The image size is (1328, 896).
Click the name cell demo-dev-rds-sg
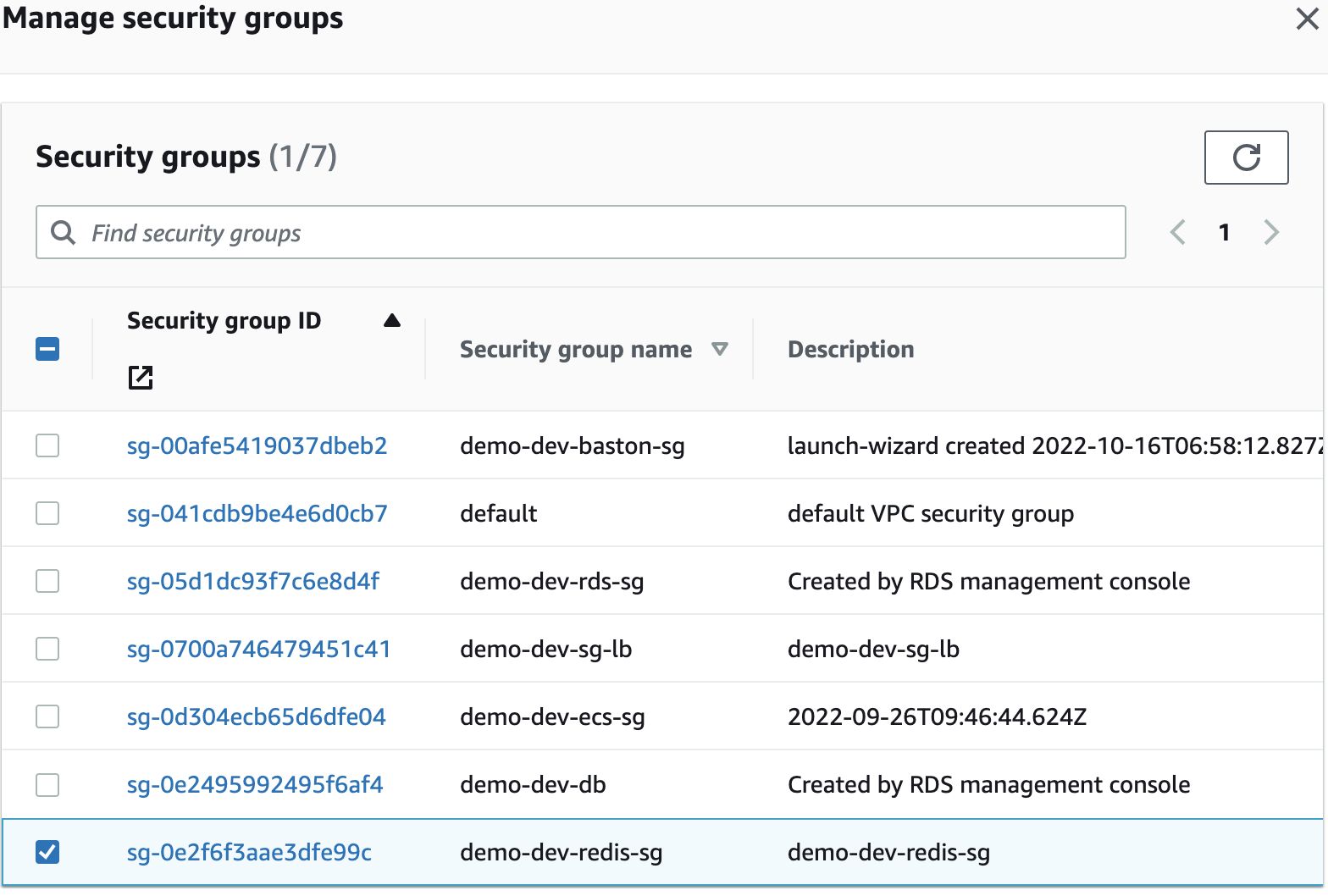(x=552, y=581)
